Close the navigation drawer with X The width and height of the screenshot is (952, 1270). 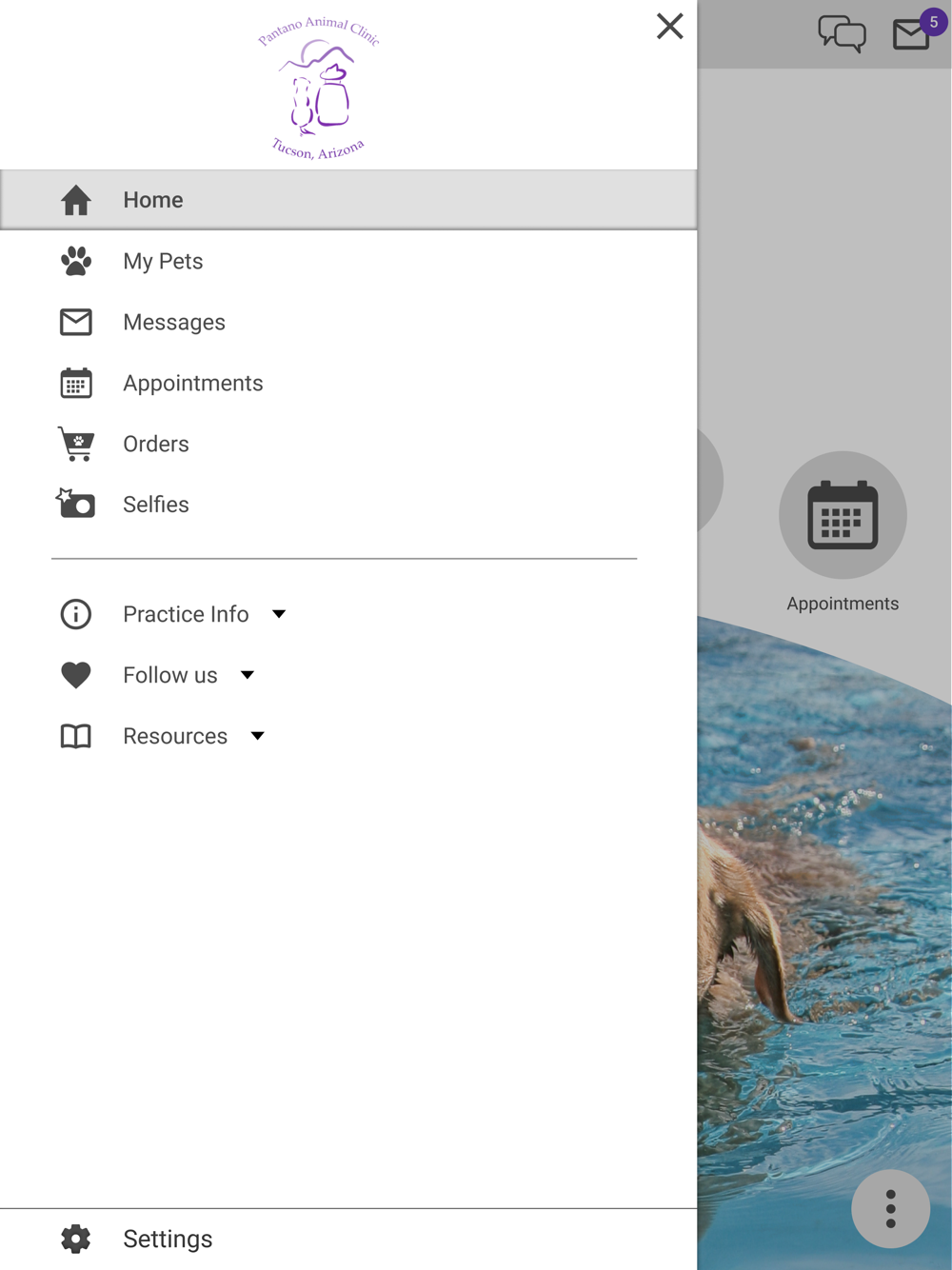(x=670, y=26)
